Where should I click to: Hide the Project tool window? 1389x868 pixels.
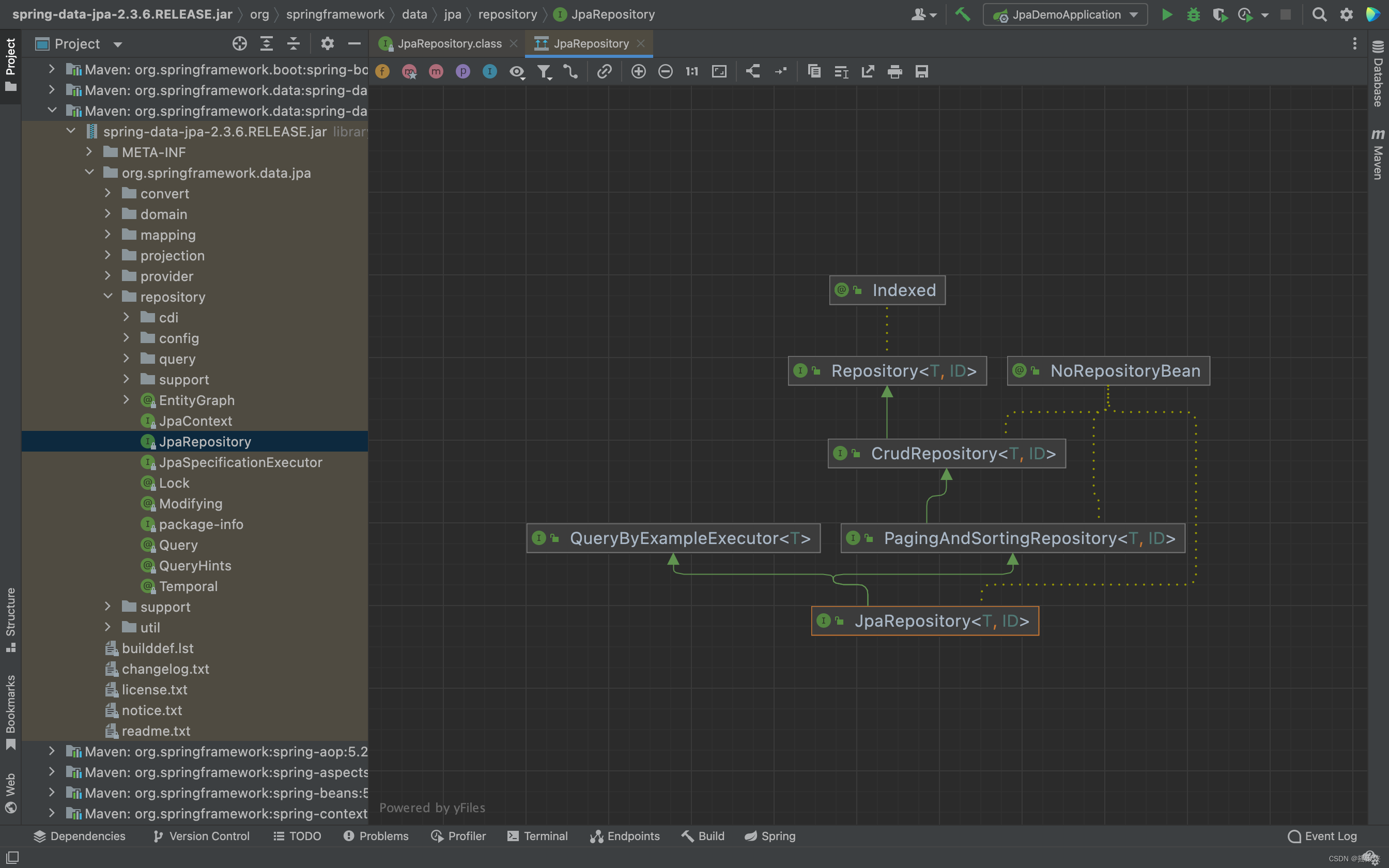point(354,43)
